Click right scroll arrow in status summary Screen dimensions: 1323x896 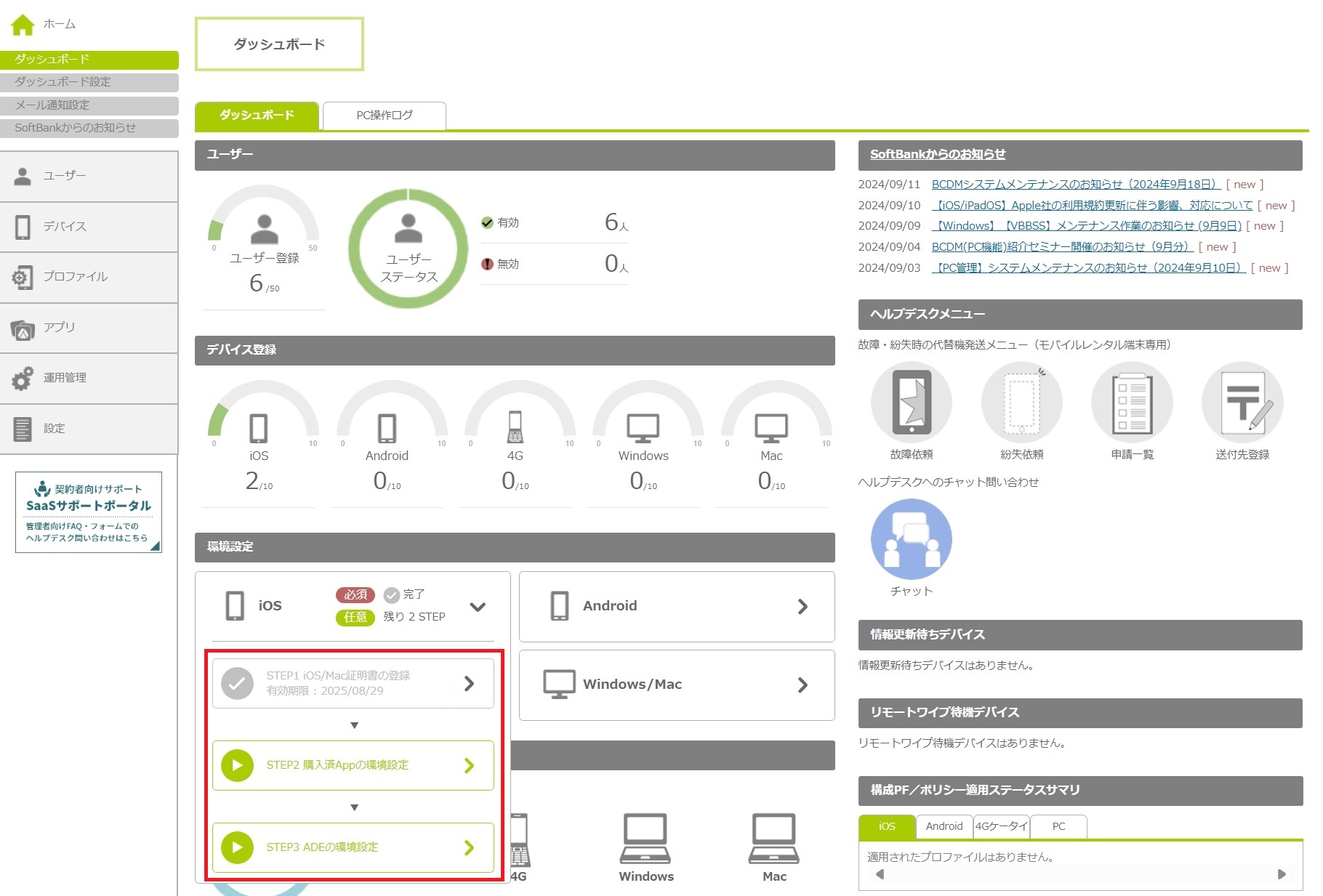pos(1282,874)
